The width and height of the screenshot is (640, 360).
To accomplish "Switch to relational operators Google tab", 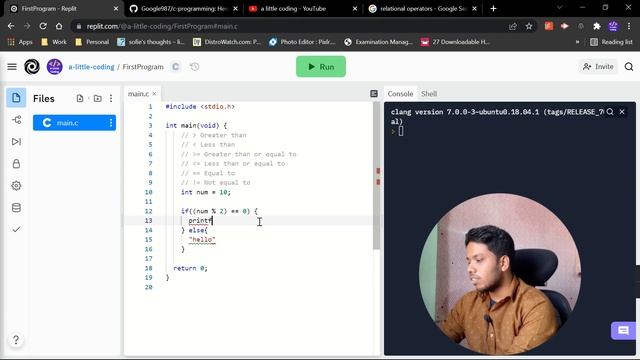I will coord(422,9).
